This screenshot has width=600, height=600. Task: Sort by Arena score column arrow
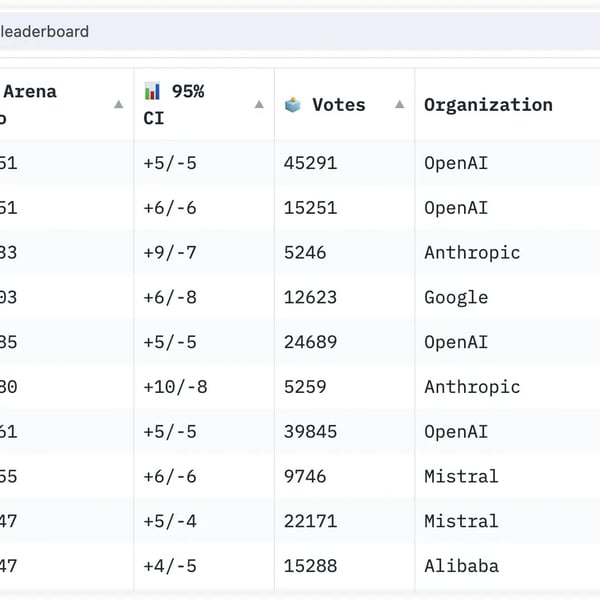tap(119, 104)
